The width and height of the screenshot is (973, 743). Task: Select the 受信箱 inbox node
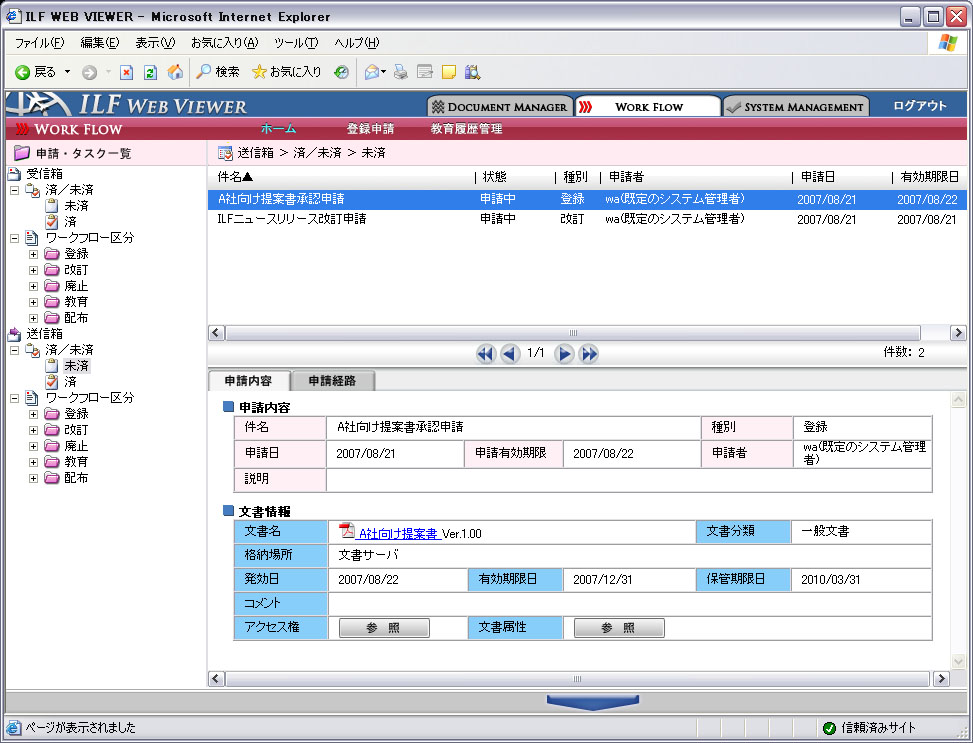(45, 174)
